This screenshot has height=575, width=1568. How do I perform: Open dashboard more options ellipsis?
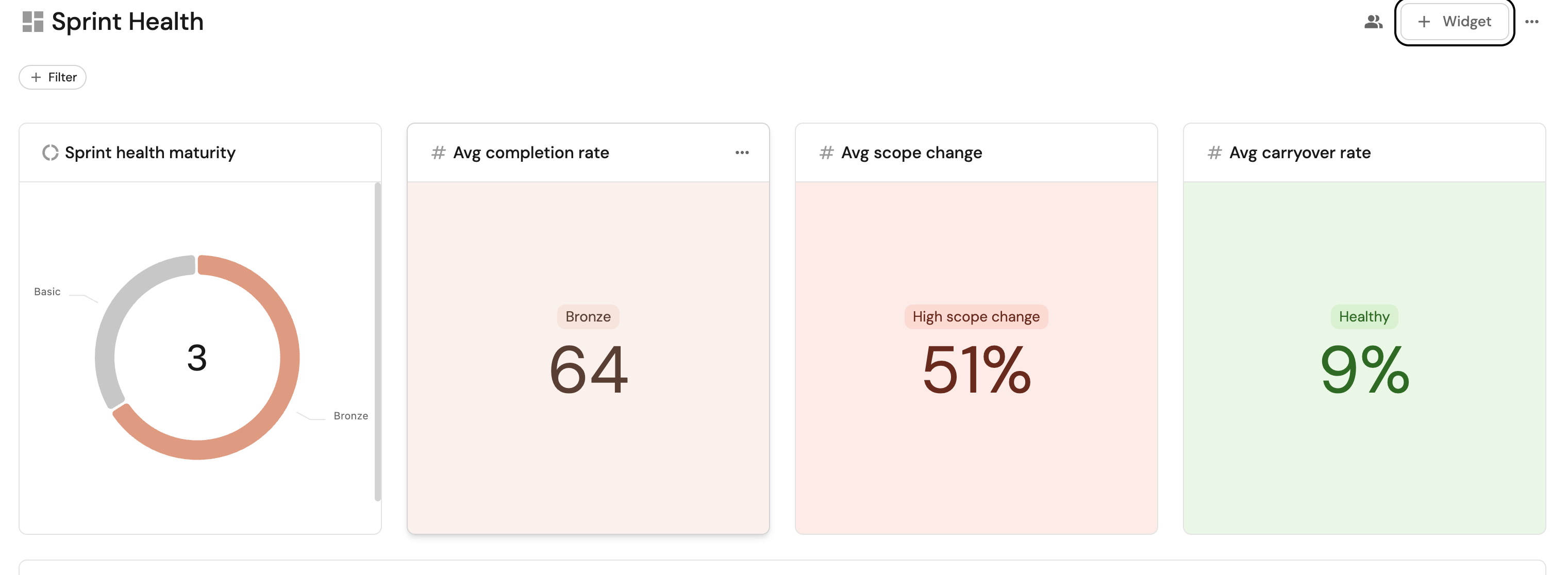[x=1531, y=22]
